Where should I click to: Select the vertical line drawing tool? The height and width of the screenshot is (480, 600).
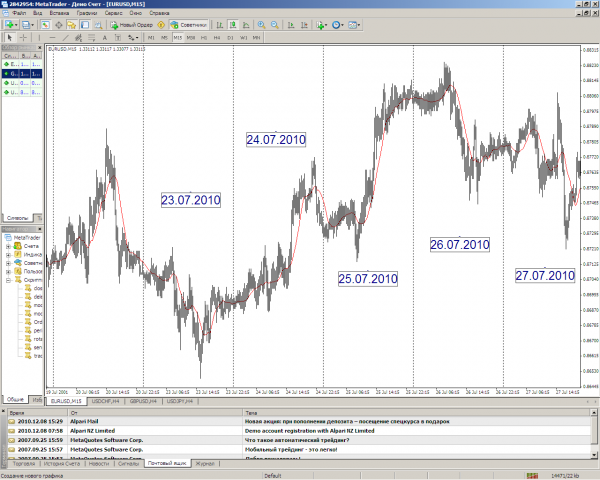pos(39,38)
